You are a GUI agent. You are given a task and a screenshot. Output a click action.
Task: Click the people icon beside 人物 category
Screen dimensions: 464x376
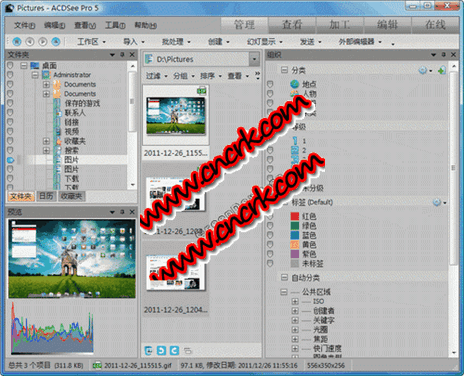[x=294, y=93]
